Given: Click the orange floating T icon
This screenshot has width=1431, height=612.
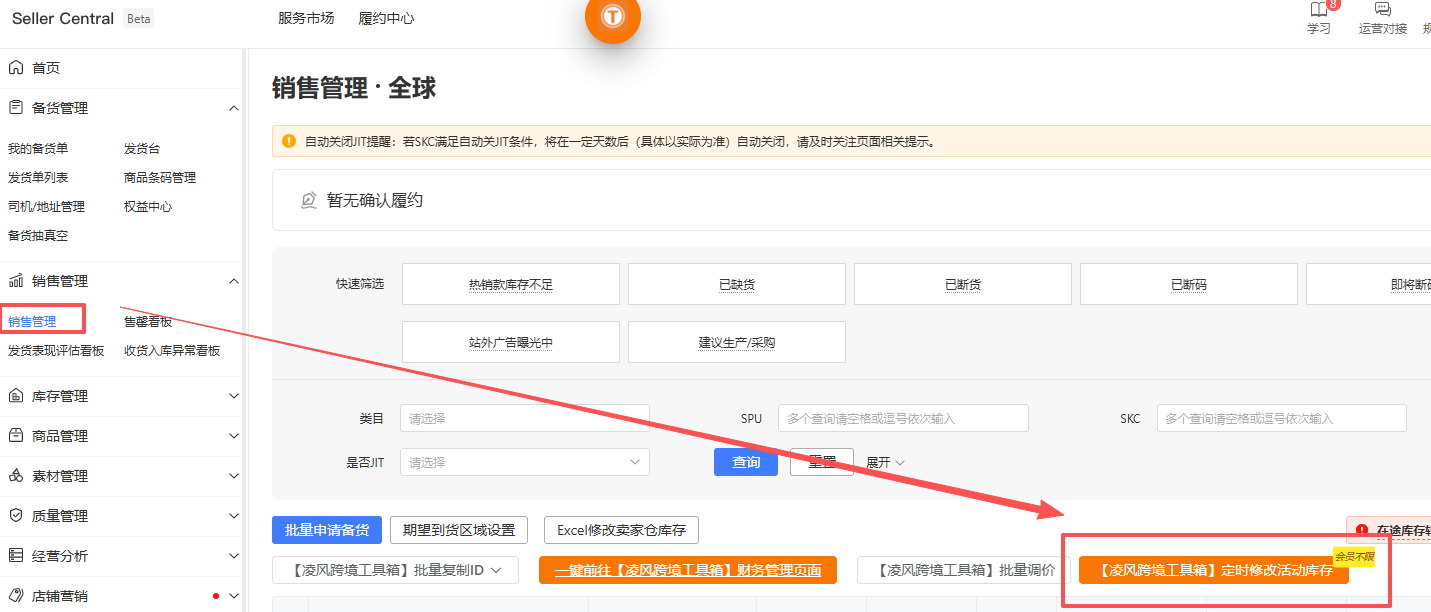Looking at the screenshot, I should click(613, 16).
